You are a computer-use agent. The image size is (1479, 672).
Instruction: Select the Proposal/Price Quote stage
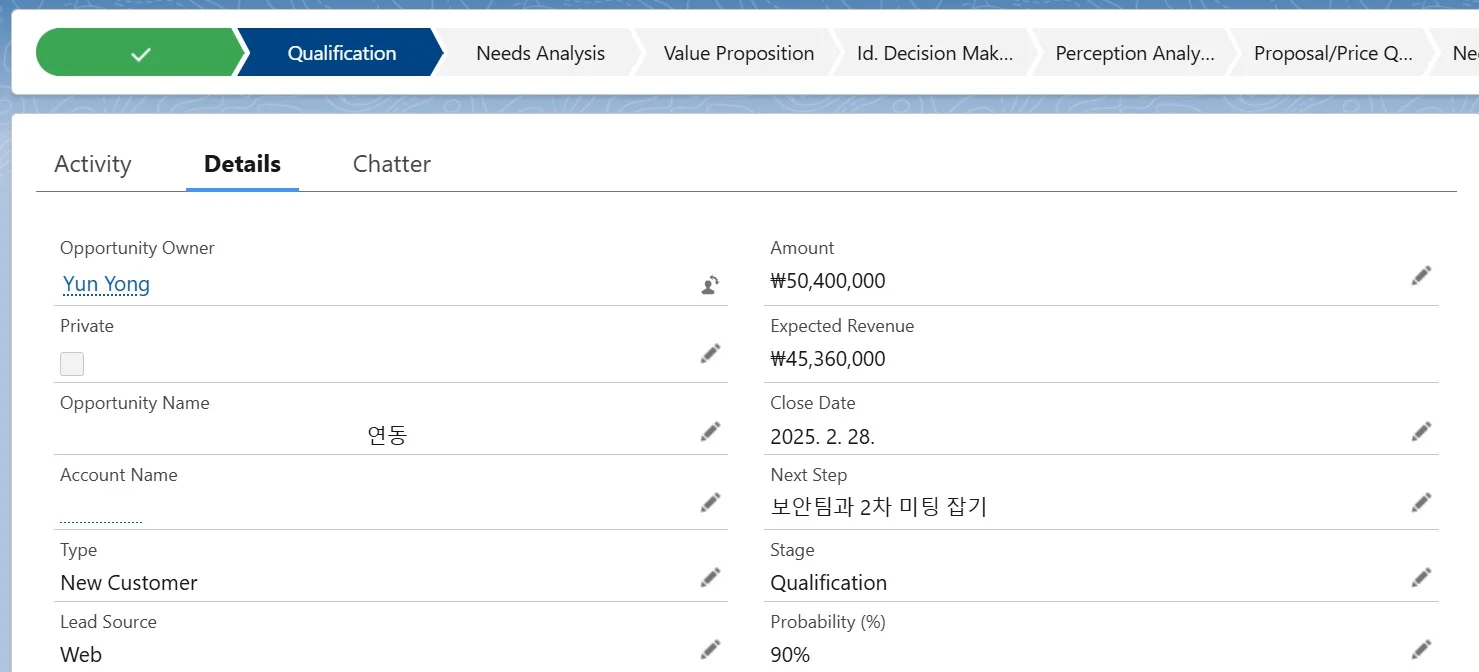point(1331,52)
